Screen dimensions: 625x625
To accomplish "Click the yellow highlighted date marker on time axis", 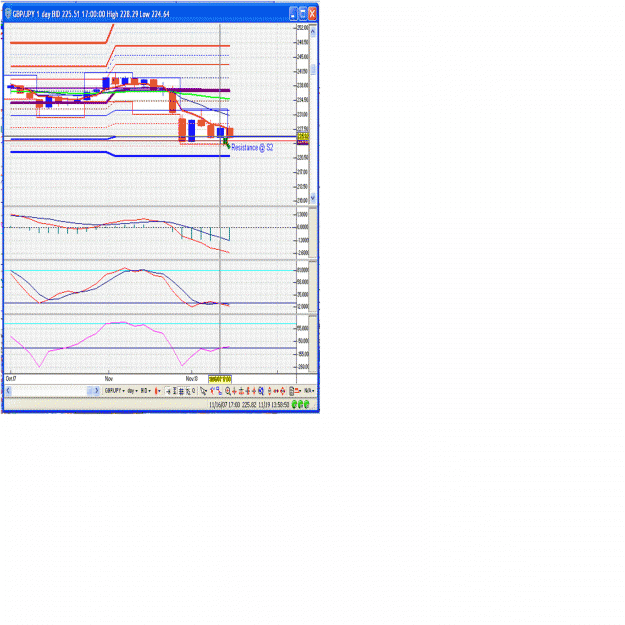I will 220,379.
